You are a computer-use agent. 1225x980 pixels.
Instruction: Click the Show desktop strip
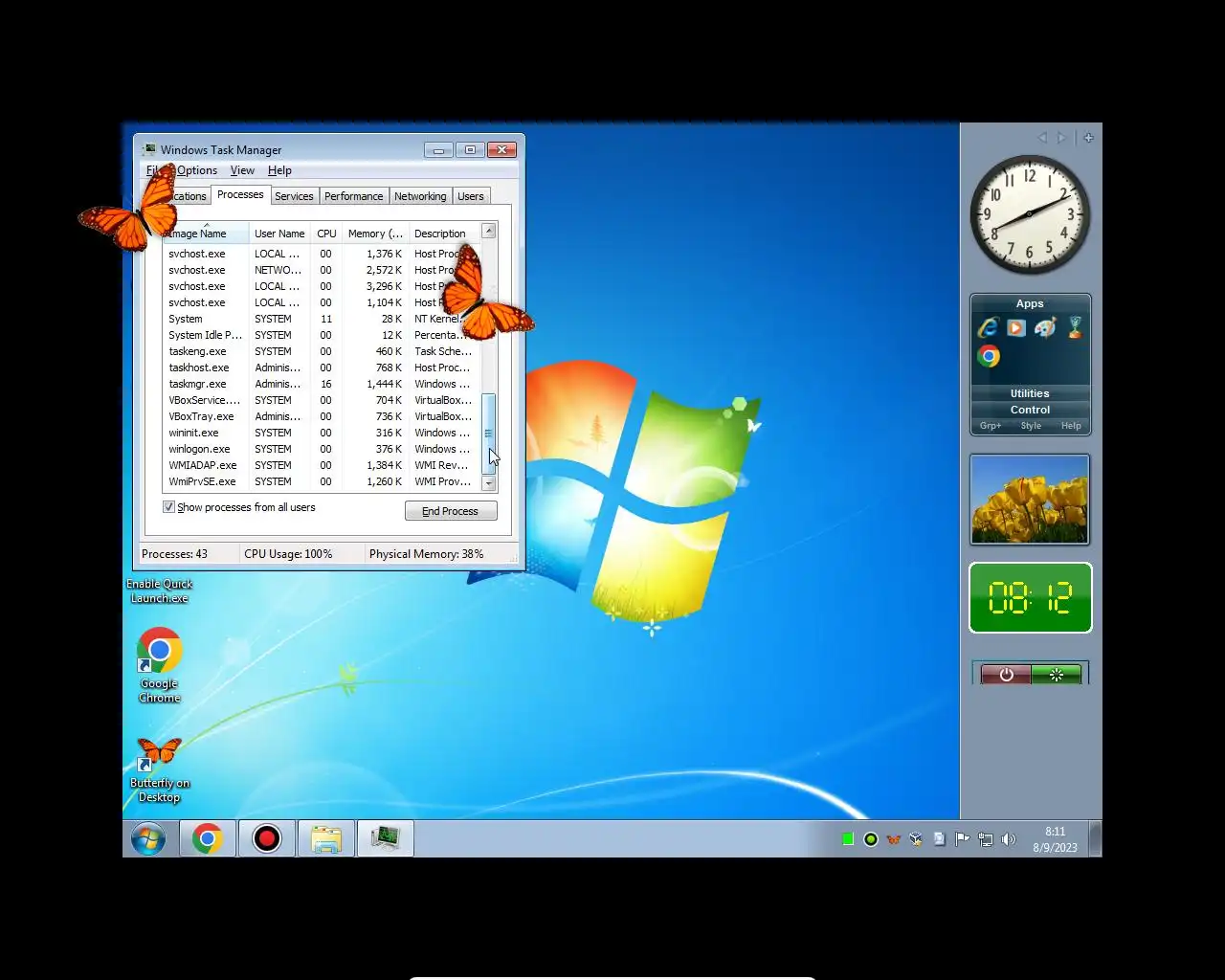pyautogui.click(x=1096, y=839)
